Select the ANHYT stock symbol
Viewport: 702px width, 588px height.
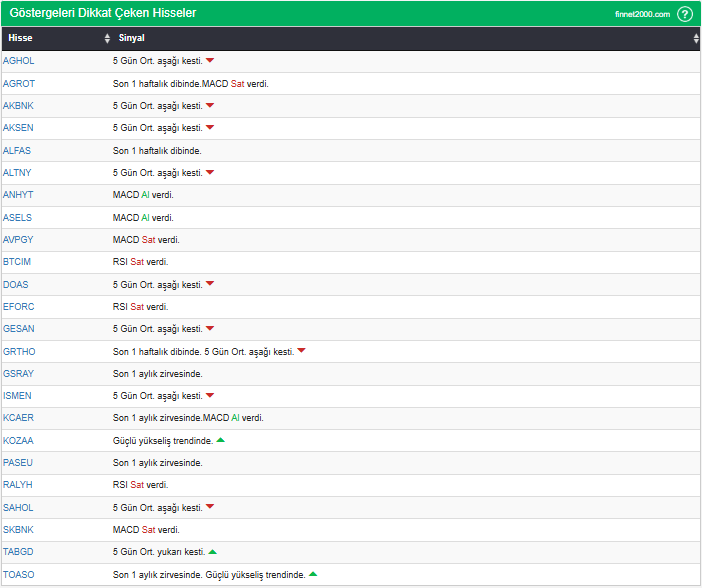18,195
